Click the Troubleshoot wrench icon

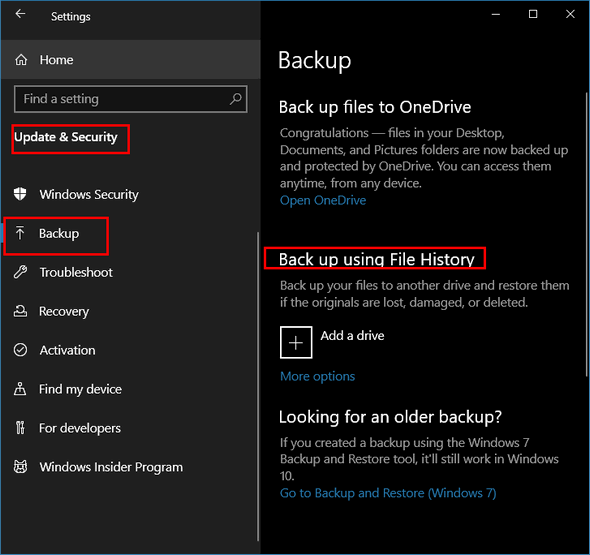pos(20,272)
